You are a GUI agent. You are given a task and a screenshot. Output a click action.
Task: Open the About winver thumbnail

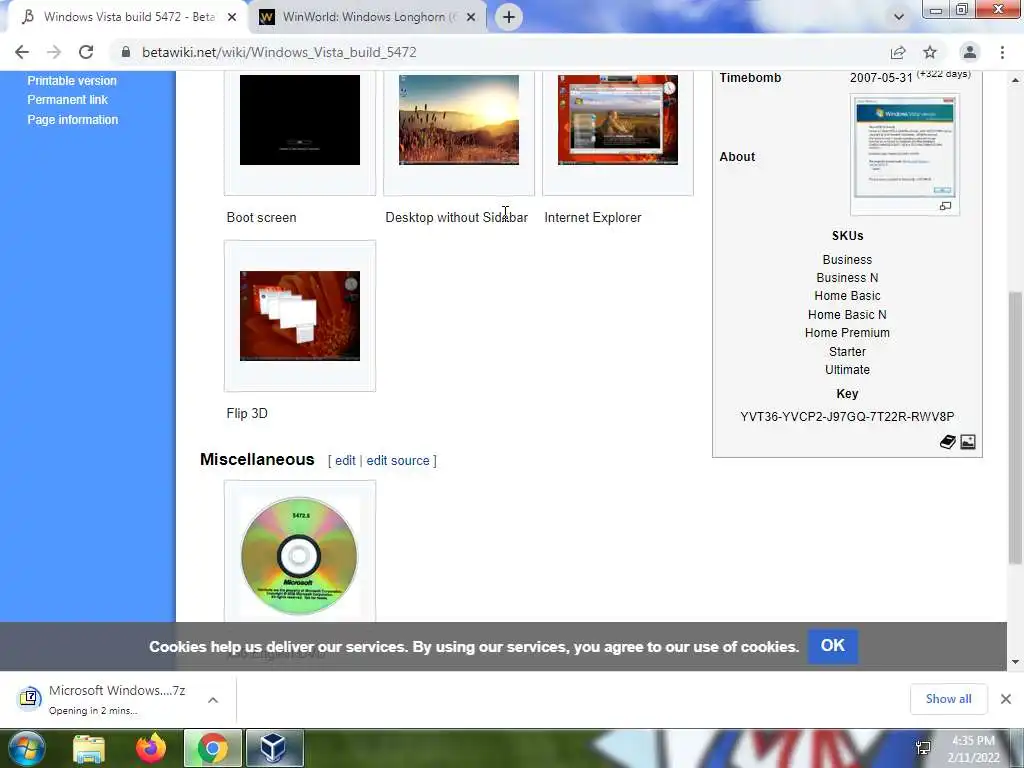(904, 148)
